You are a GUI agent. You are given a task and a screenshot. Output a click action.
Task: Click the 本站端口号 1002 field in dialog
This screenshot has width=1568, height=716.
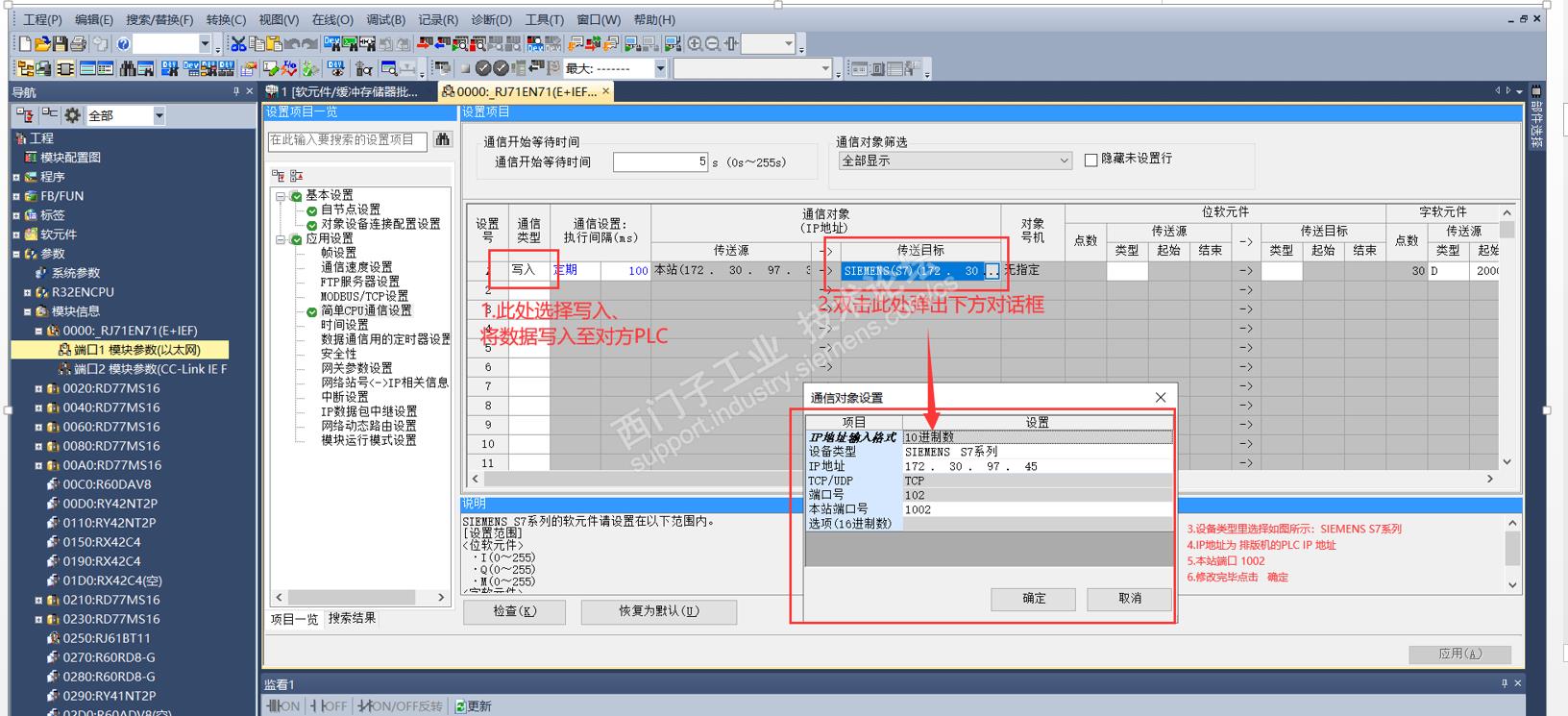[1038, 509]
